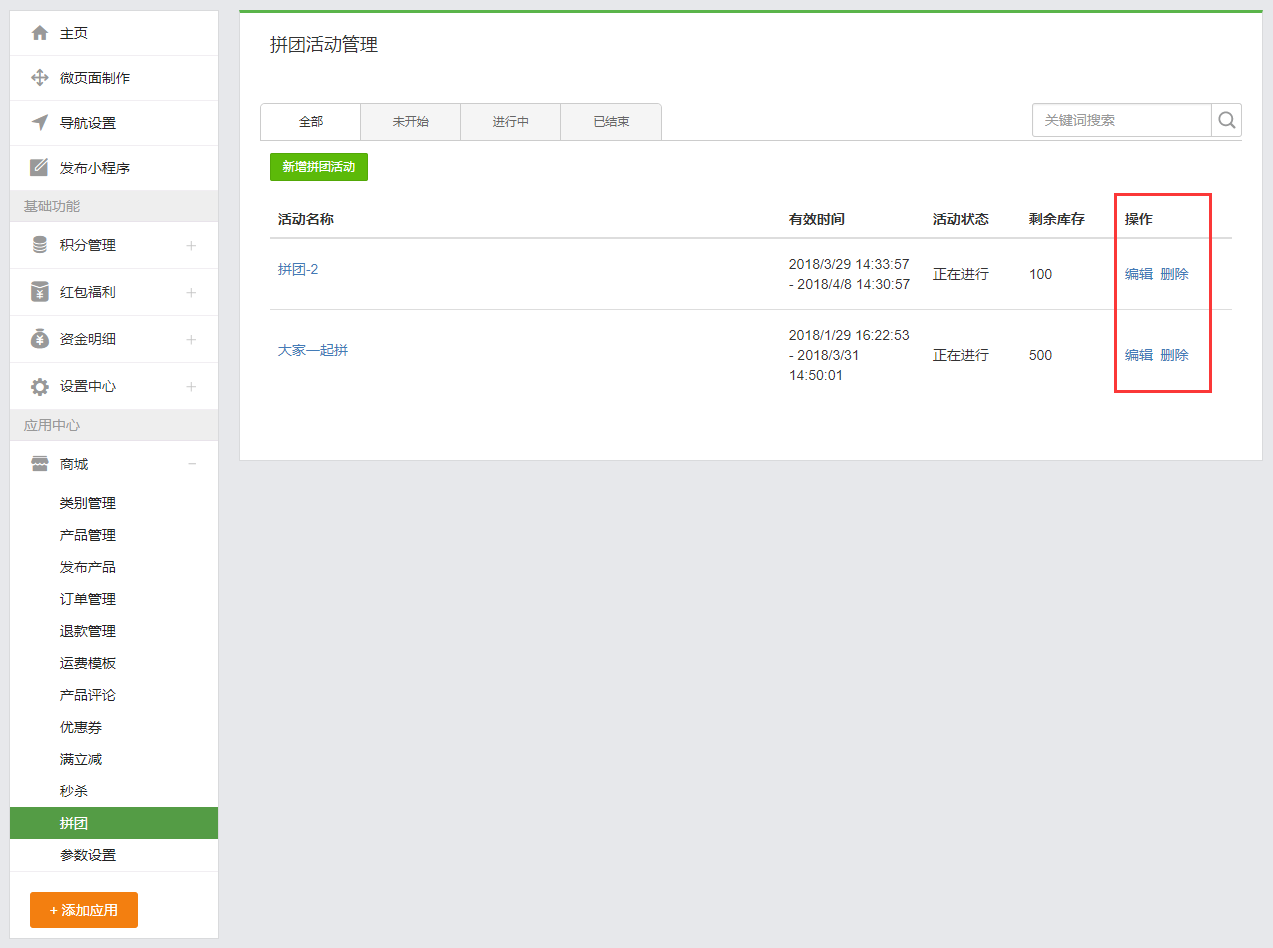The width and height of the screenshot is (1273, 948).
Task: Click the 发布小程序 edit icon
Action: (40, 168)
